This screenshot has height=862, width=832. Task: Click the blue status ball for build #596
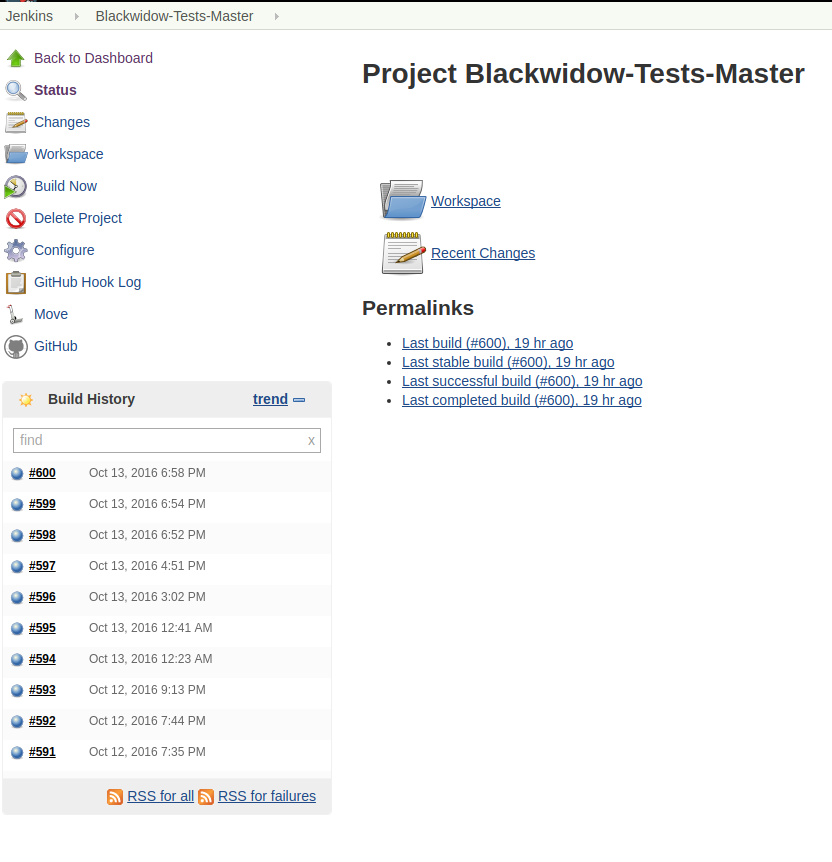[17, 597]
